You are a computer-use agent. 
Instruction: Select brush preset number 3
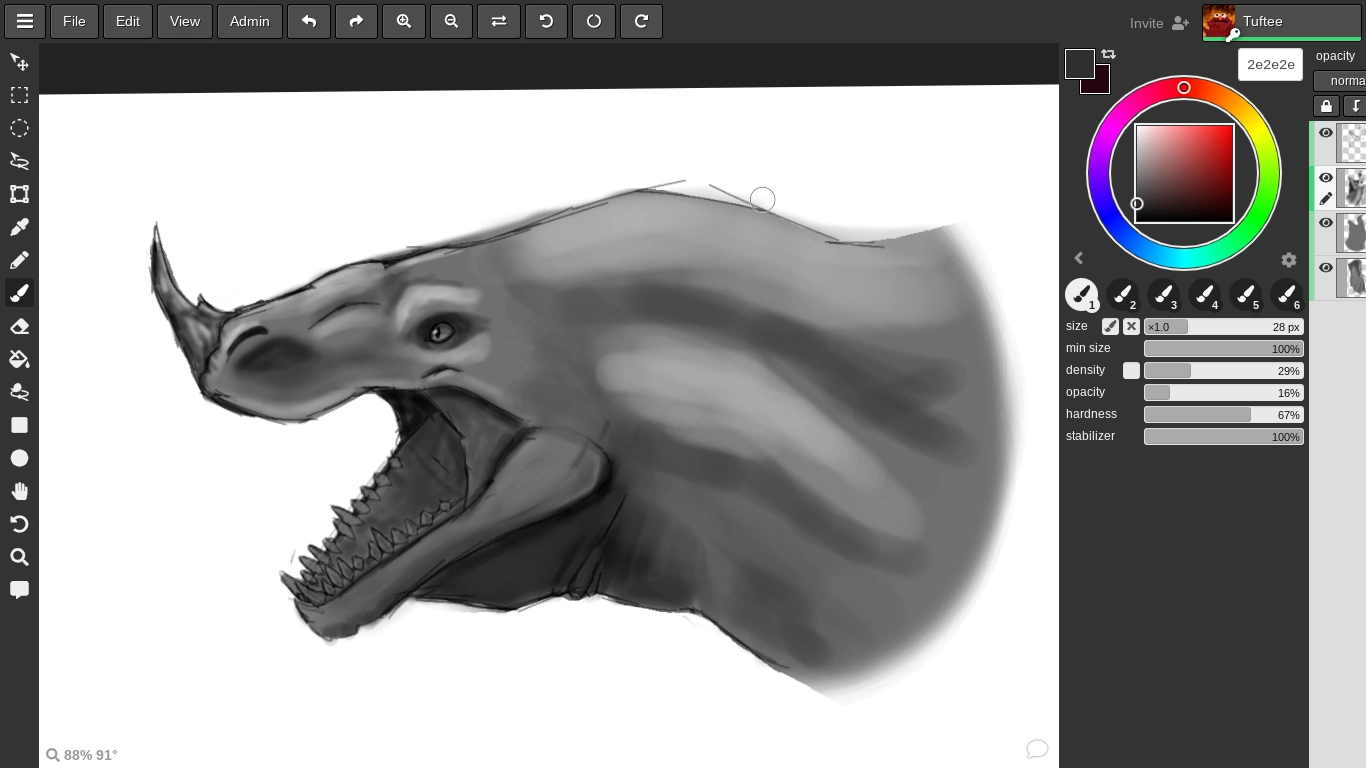[1163, 295]
